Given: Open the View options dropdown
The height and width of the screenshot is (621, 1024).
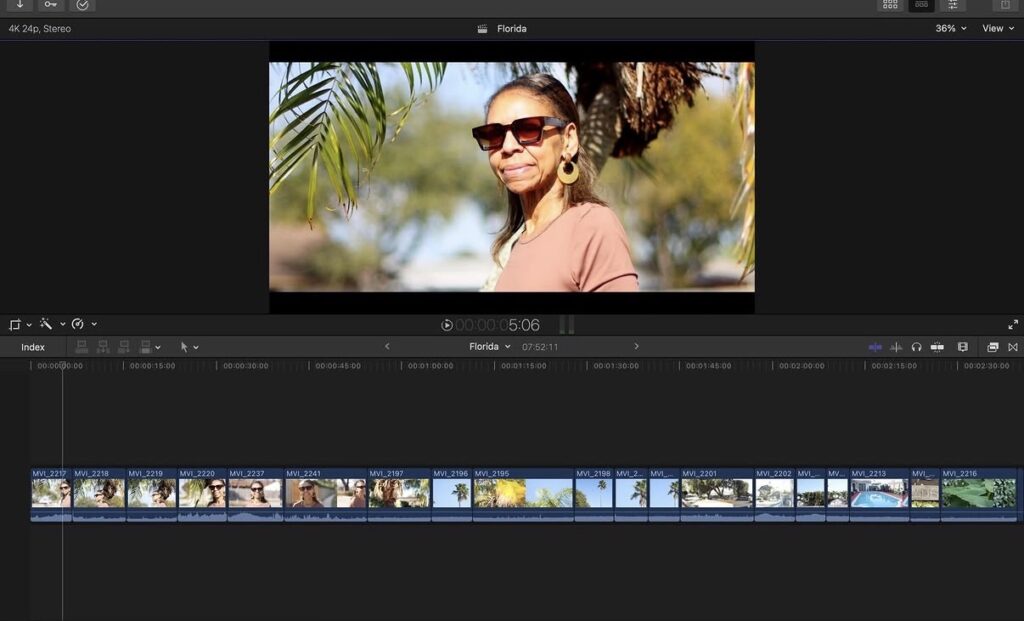Looking at the screenshot, I should click(997, 29).
